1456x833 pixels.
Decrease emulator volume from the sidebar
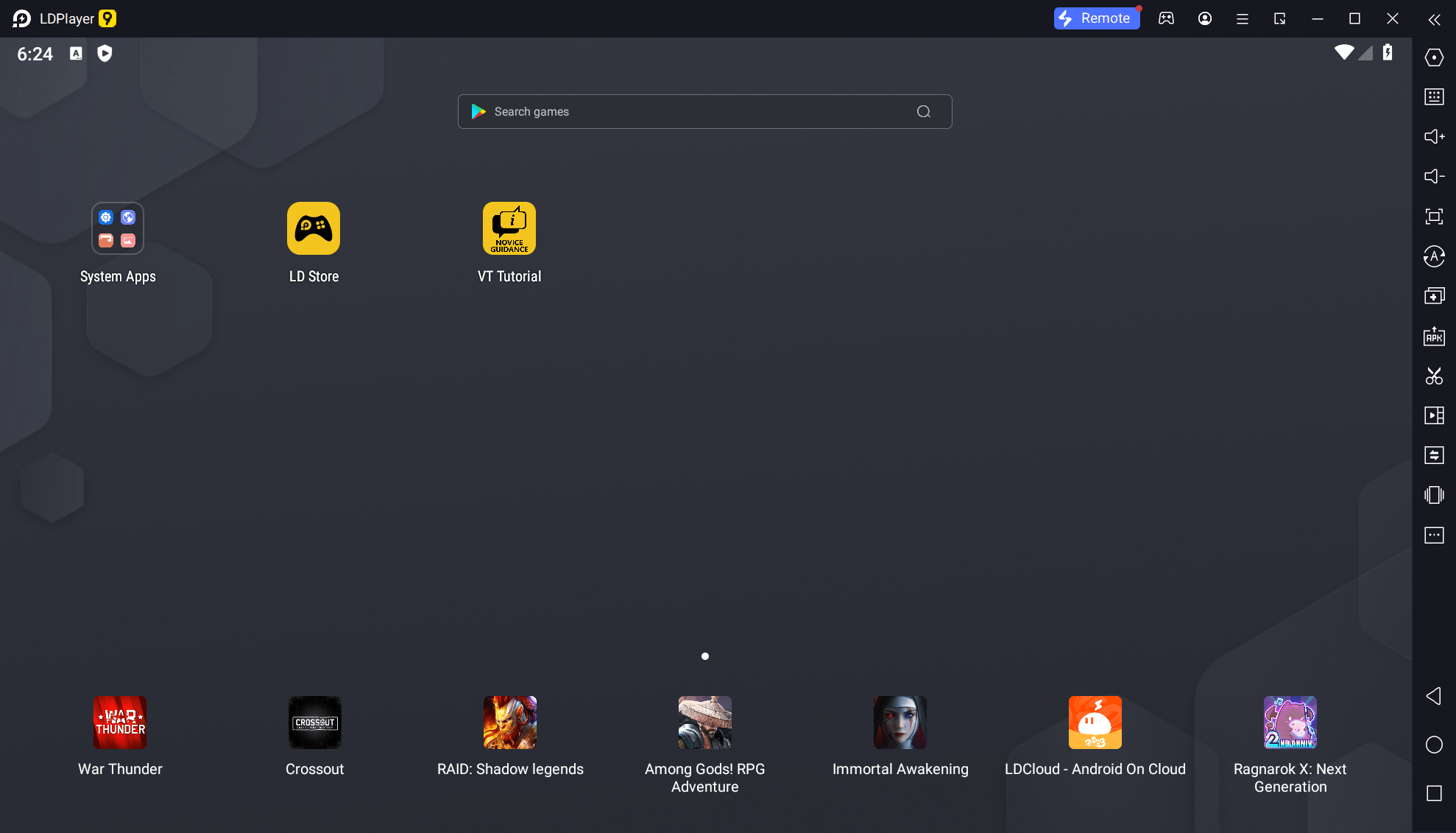coord(1435,176)
